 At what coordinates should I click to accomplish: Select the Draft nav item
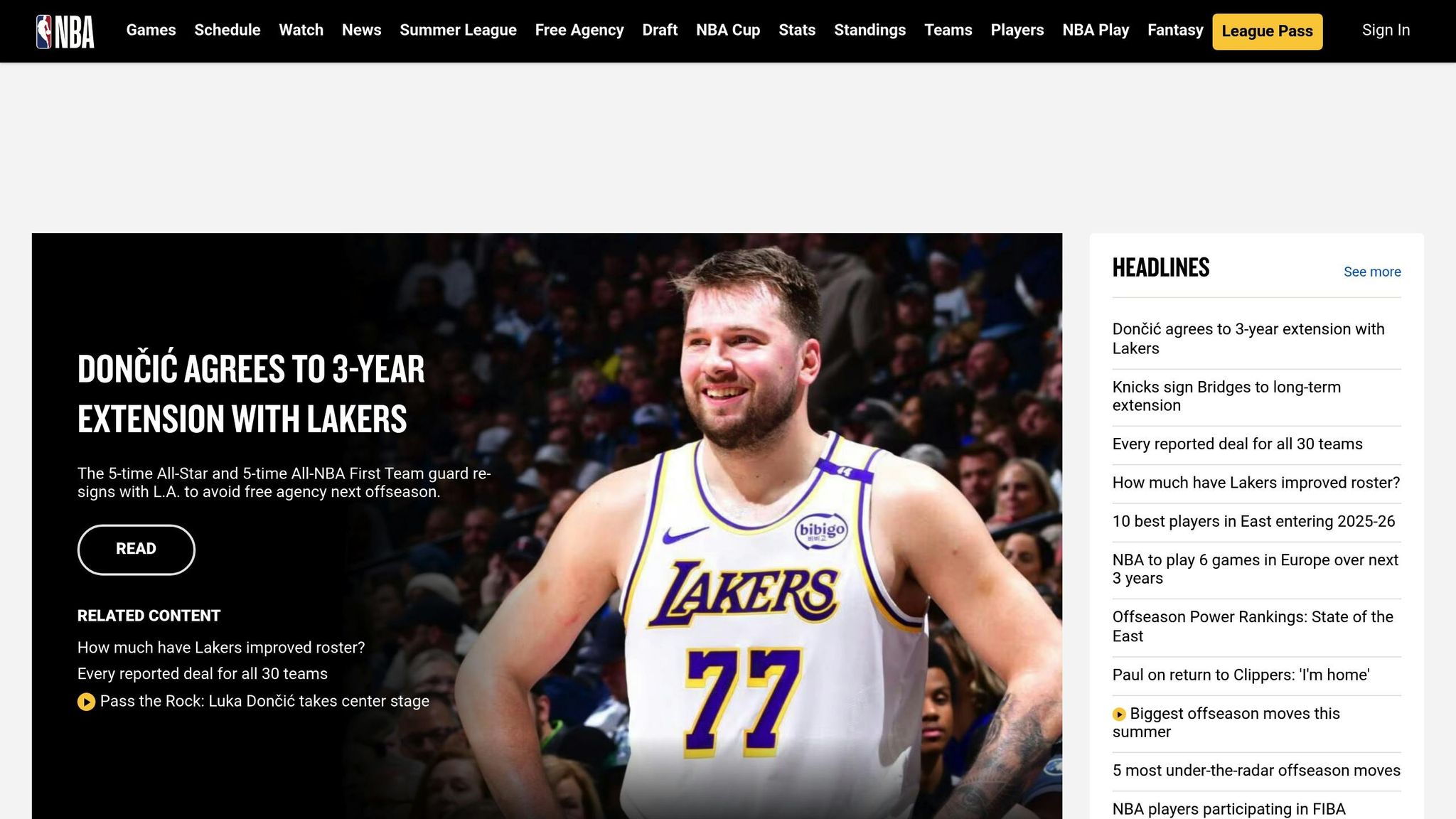coord(660,31)
